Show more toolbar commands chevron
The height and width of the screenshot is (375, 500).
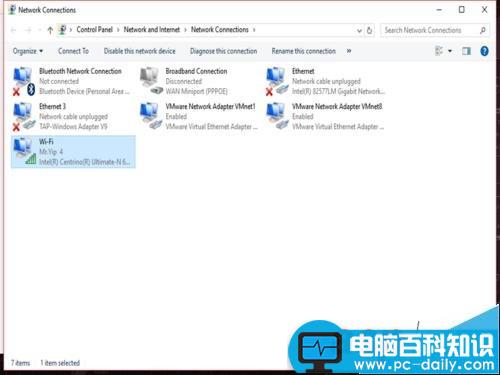(349, 51)
